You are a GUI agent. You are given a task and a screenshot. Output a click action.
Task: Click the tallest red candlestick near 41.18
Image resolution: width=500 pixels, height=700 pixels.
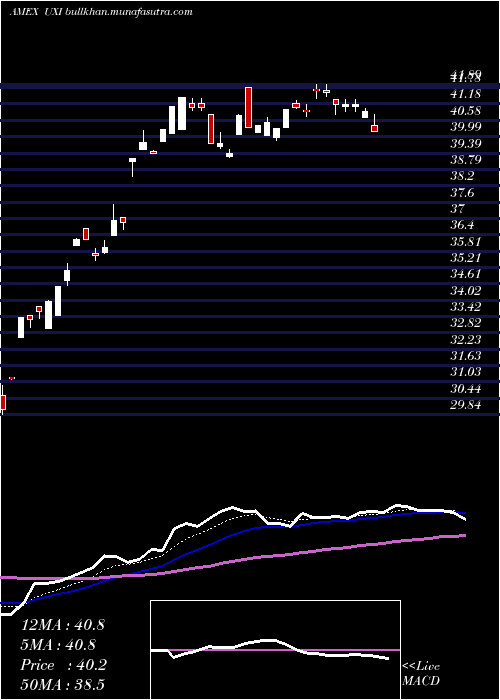click(249, 108)
